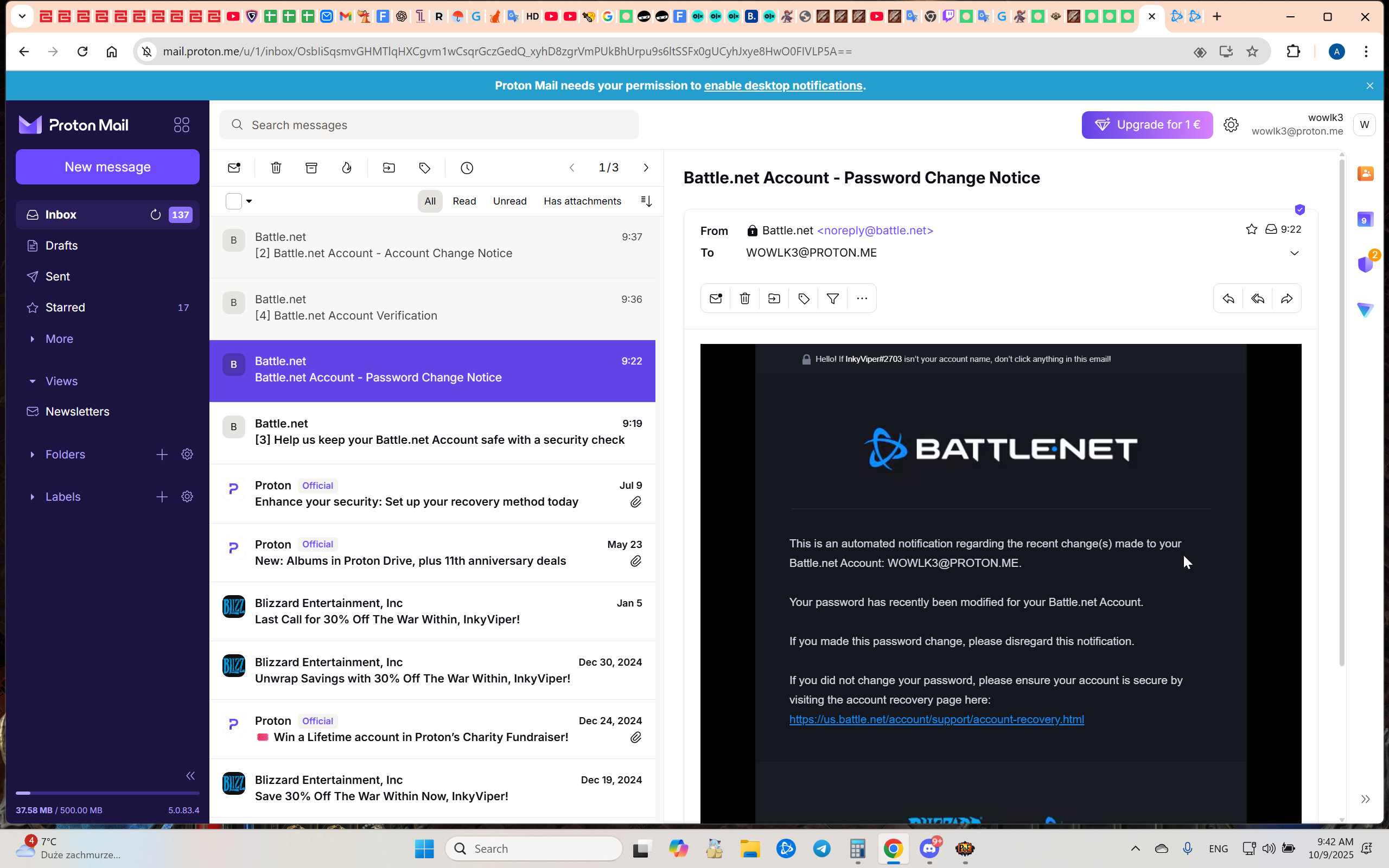
Task: Open the dropdown arrow next to the select-all checkbox
Action: point(249,201)
